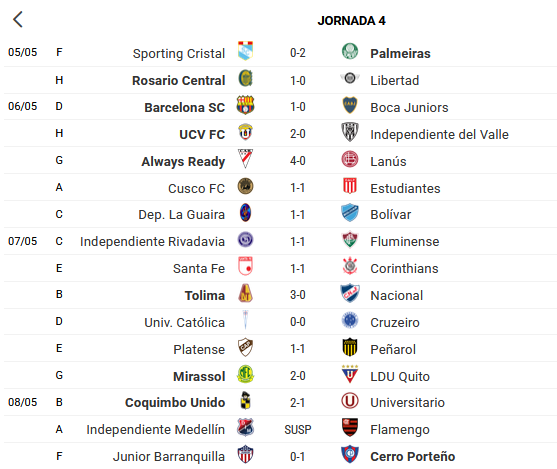Click the Corinthians crest icon
The height and width of the screenshot is (469, 557).
click(350, 266)
